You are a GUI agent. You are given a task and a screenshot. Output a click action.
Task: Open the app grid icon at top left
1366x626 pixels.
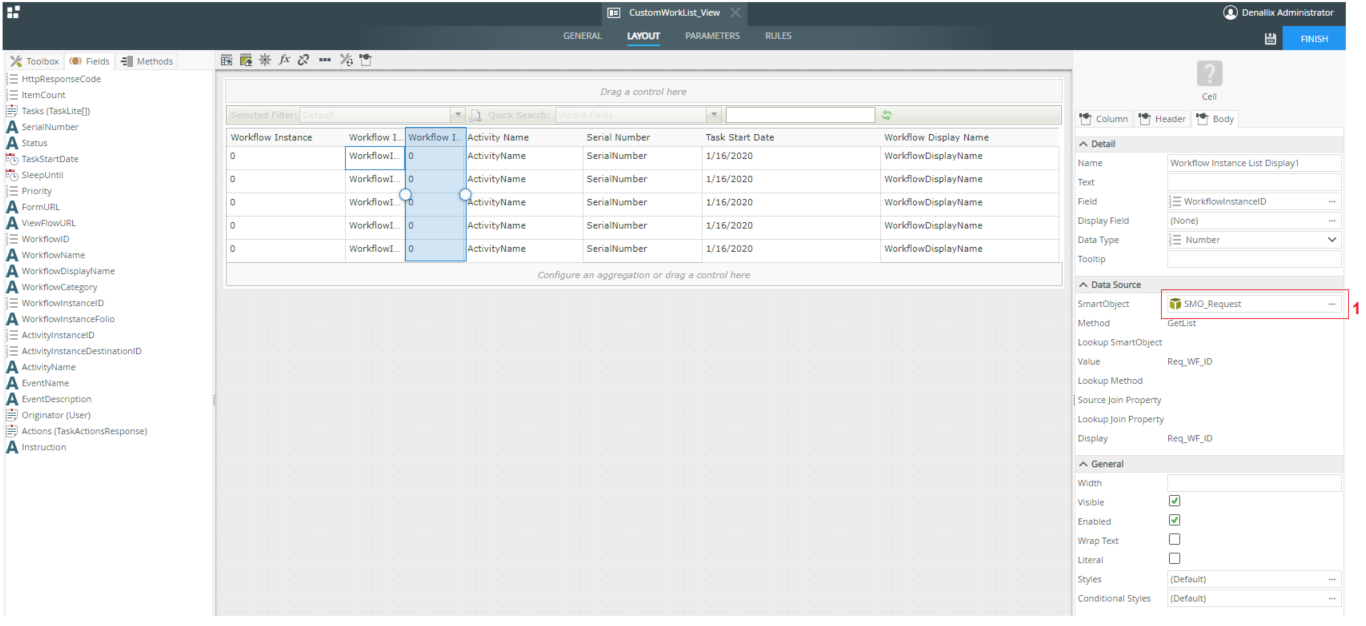point(13,12)
